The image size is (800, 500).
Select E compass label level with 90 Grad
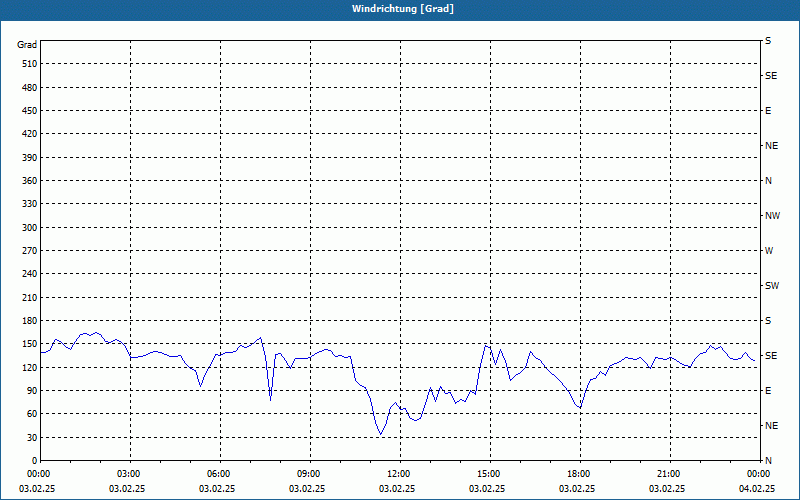point(768,391)
